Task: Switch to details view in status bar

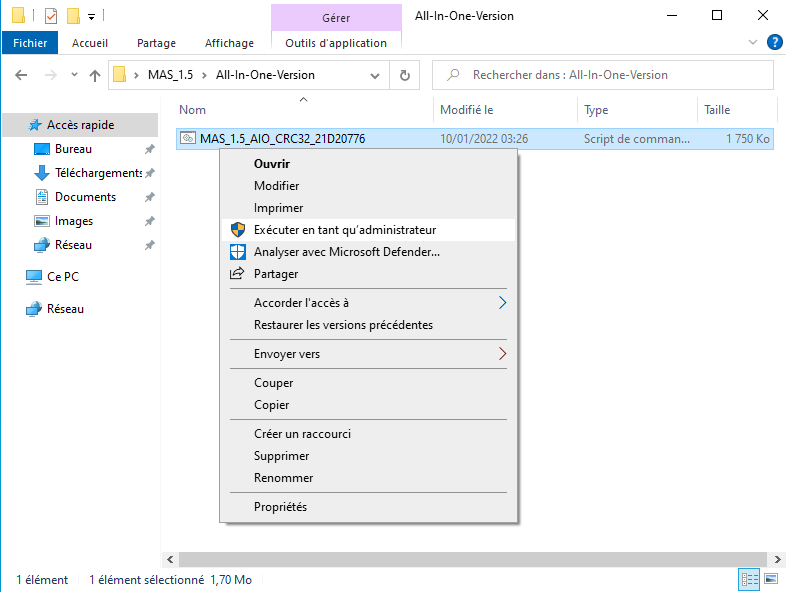Action: [x=749, y=580]
